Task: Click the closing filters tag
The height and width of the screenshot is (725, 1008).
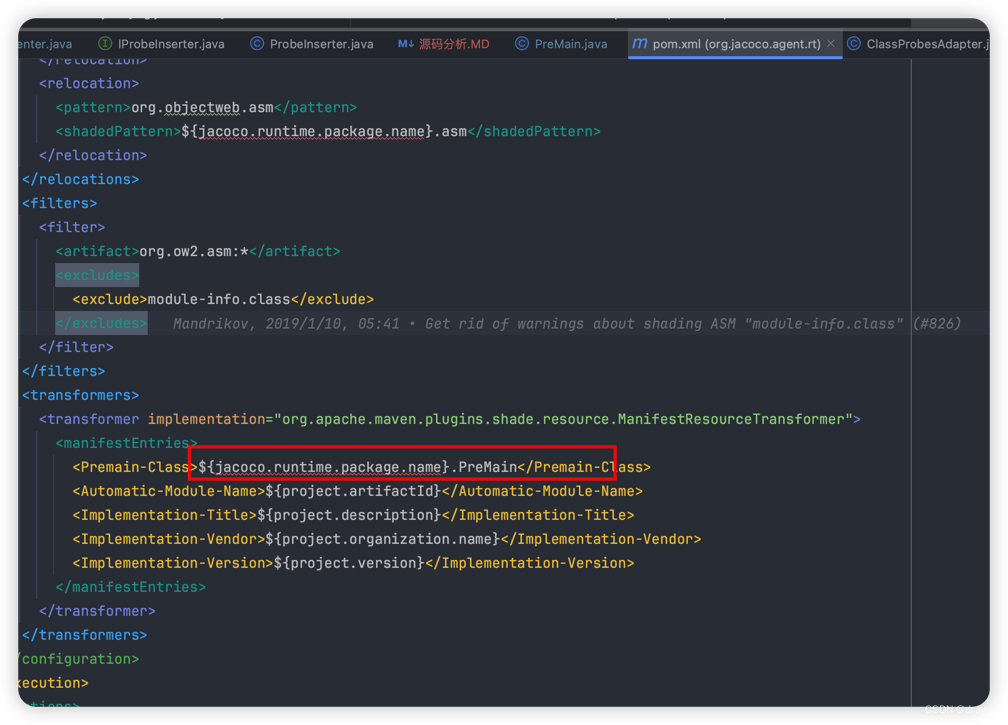Action: pyautogui.click(x=64, y=371)
